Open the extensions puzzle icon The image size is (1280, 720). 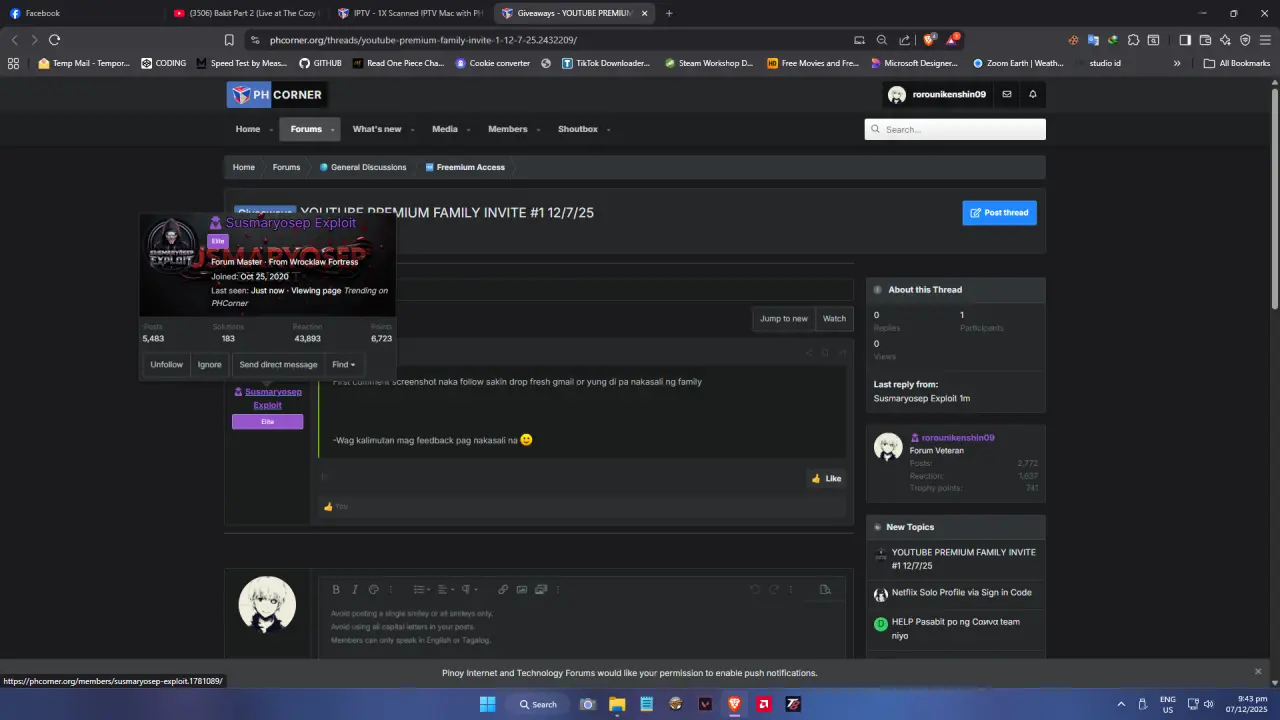(1133, 40)
